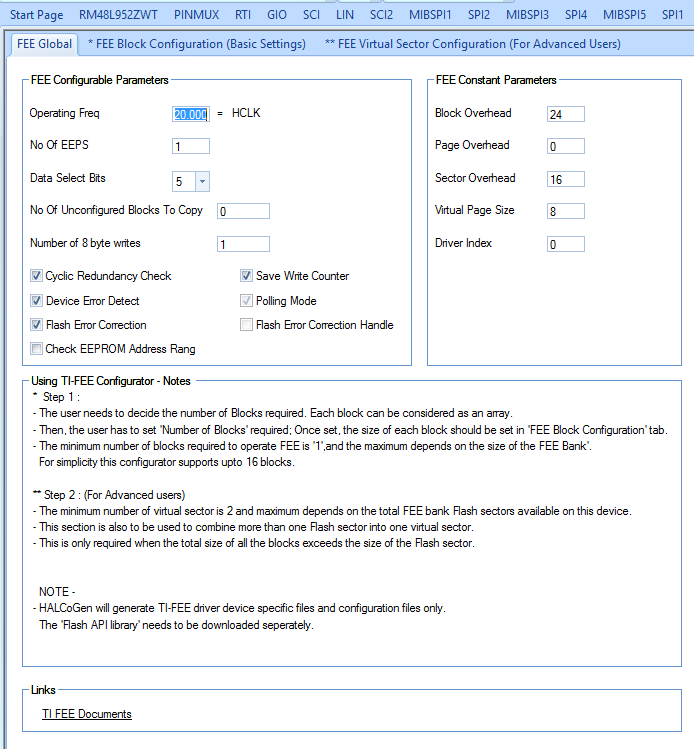Go to the SCI2 tab
694x749 pixels.
381,15
